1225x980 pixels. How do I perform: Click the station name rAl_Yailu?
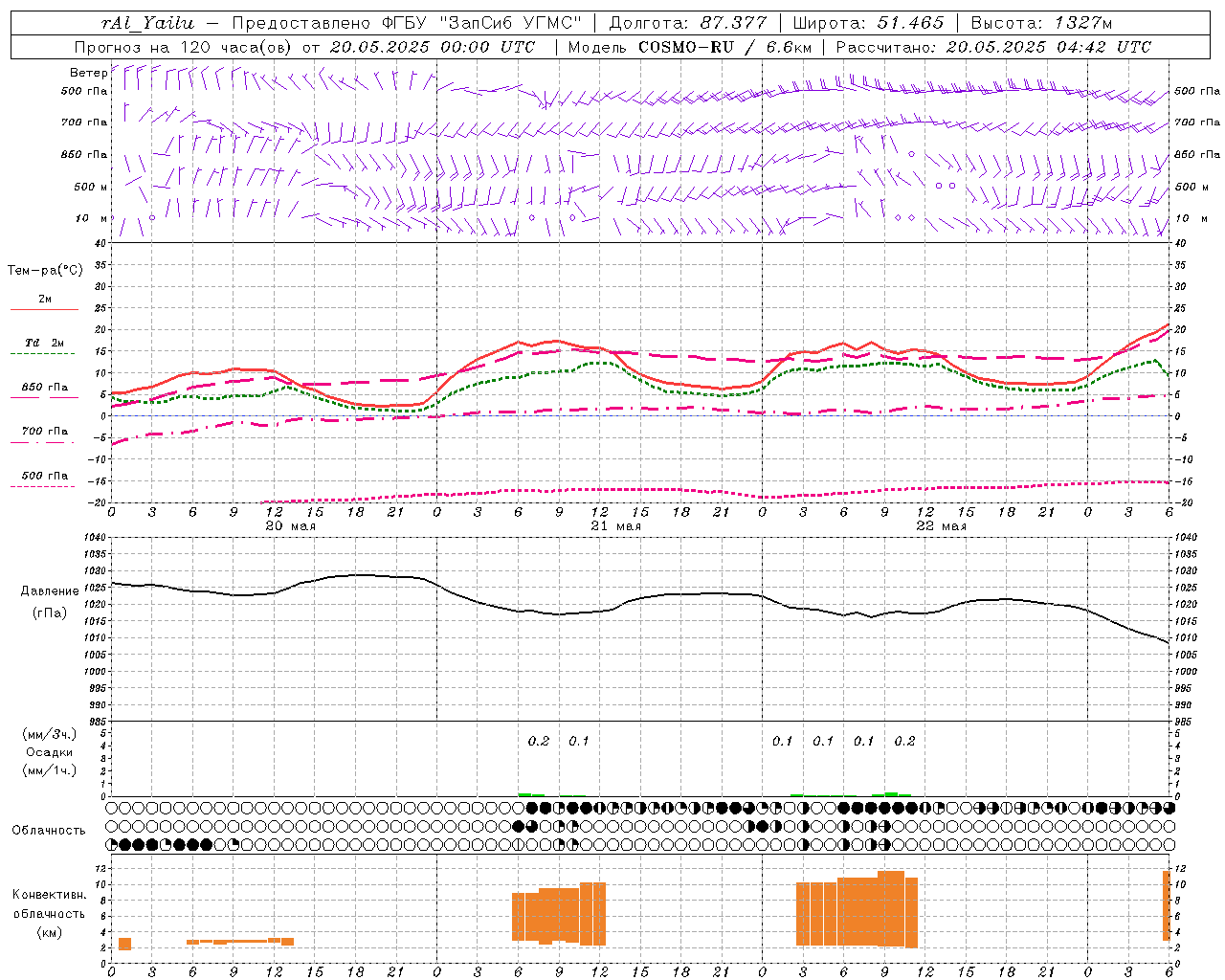pos(146,23)
